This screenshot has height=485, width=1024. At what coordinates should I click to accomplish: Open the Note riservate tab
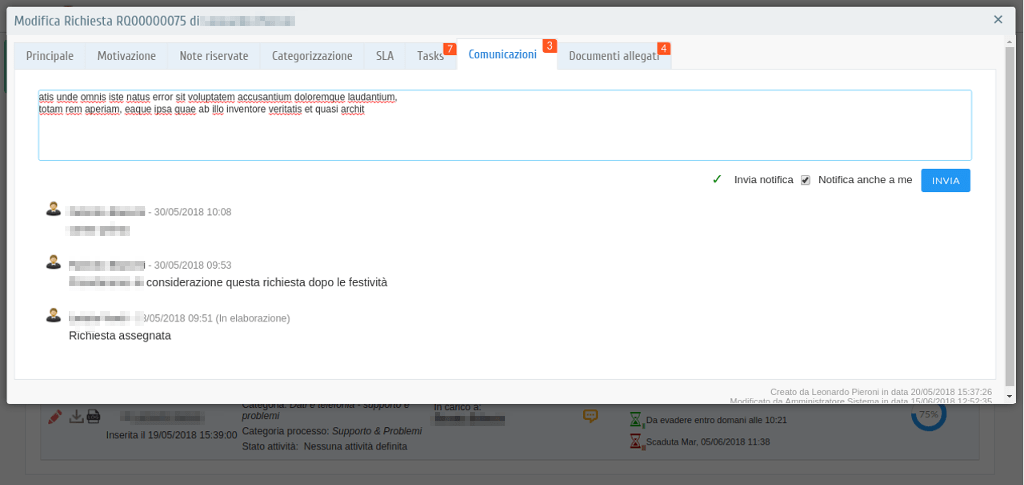tap(214, 56)
